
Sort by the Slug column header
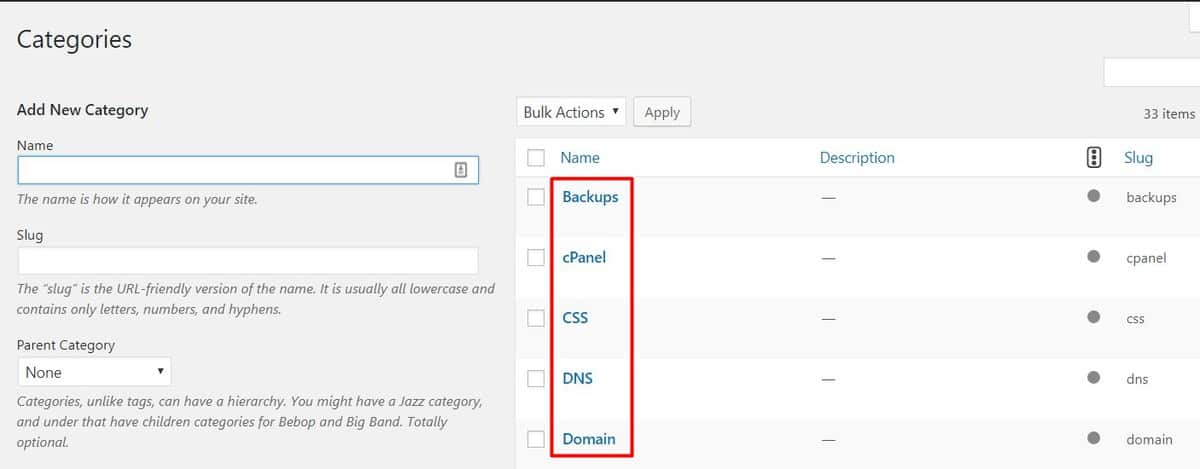(x=1138, y=157)
